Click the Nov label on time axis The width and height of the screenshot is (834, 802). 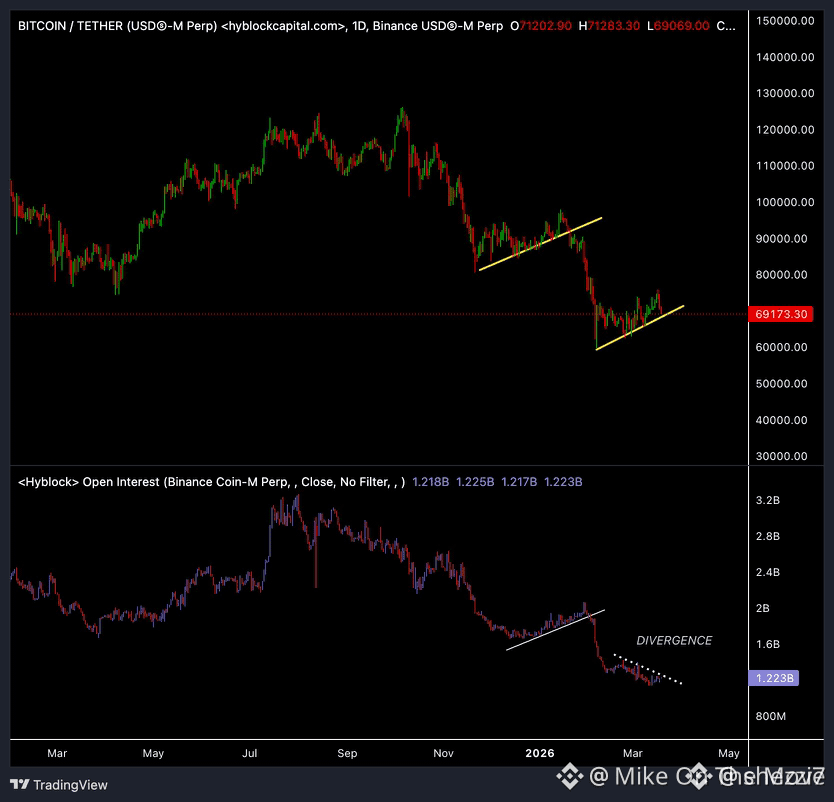click(x=443, y=753)
